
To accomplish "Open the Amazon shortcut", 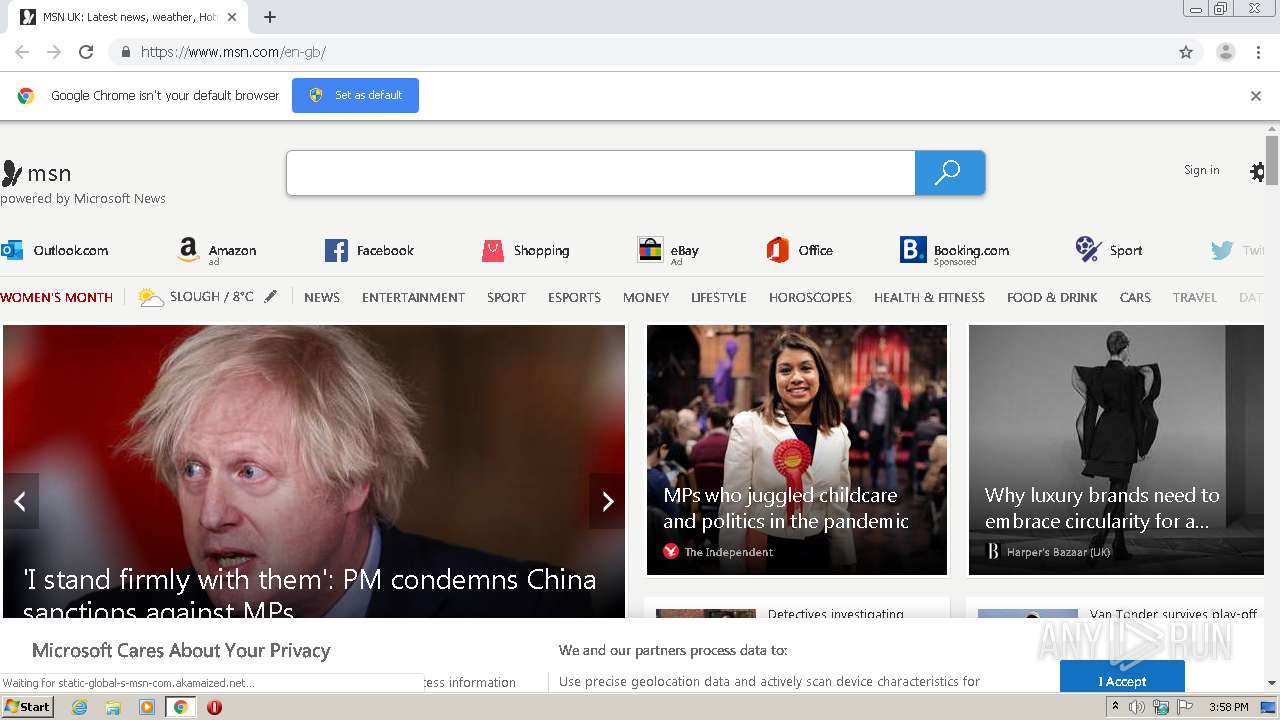I will click(x=217, y=250).
